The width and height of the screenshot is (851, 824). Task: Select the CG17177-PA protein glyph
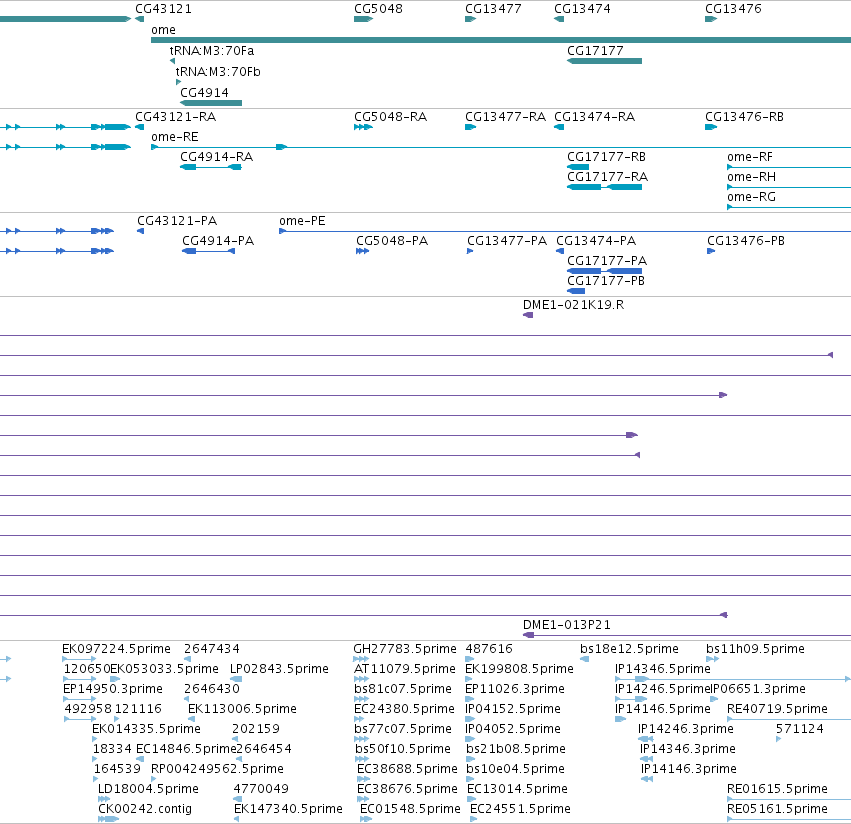(x=605, y=271)
